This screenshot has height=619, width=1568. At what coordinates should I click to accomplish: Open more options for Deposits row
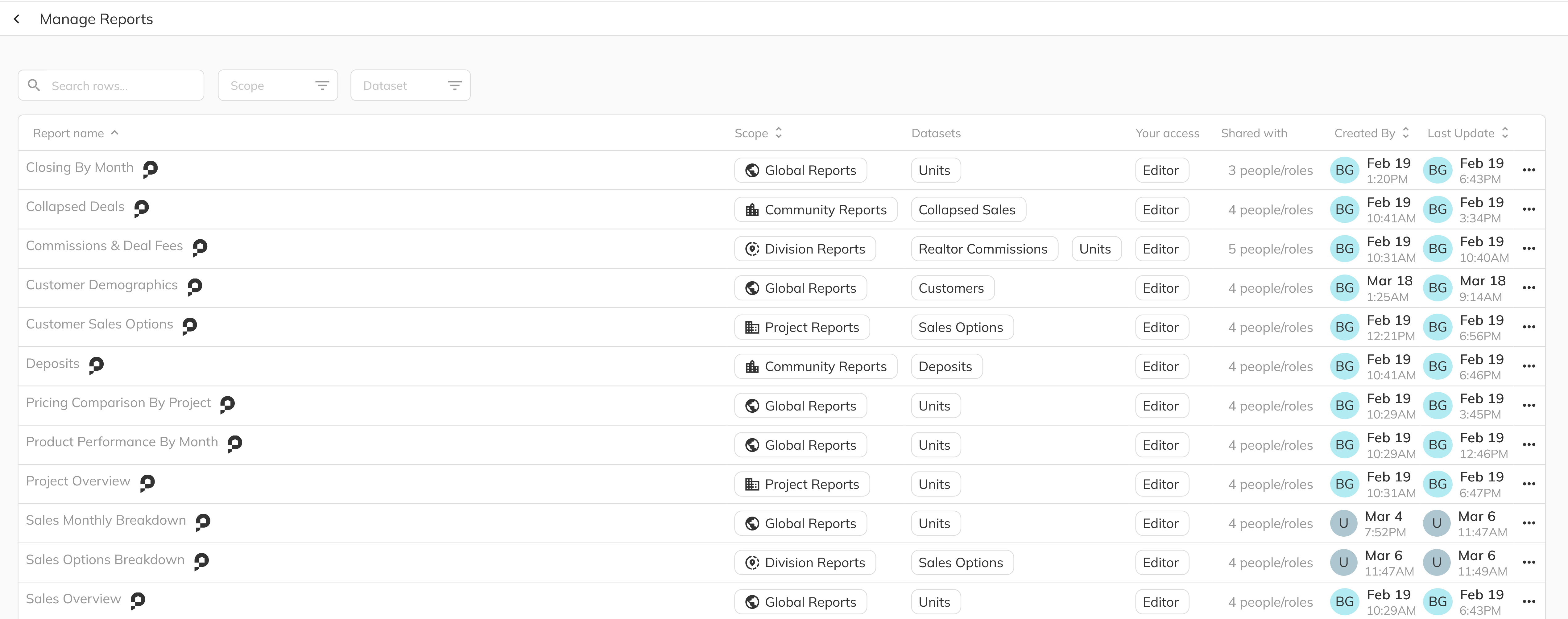[1529, 366]
